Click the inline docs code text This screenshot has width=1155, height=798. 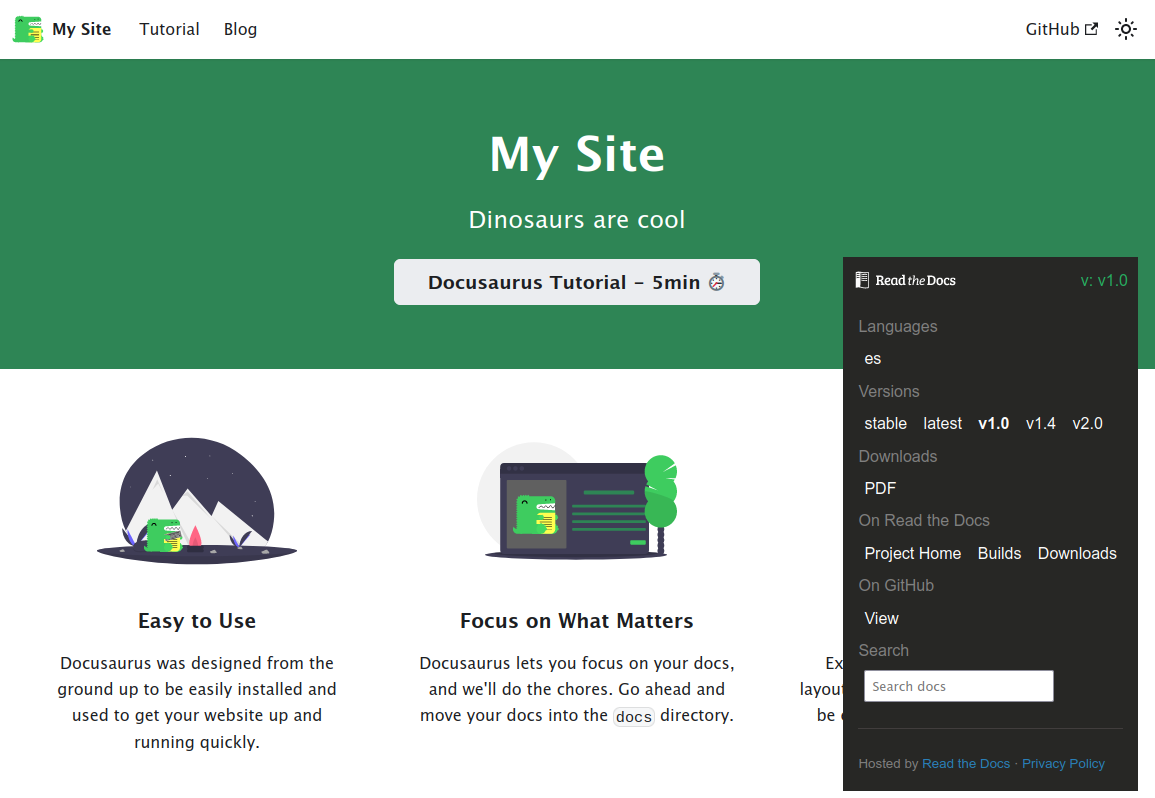point(633,717)
